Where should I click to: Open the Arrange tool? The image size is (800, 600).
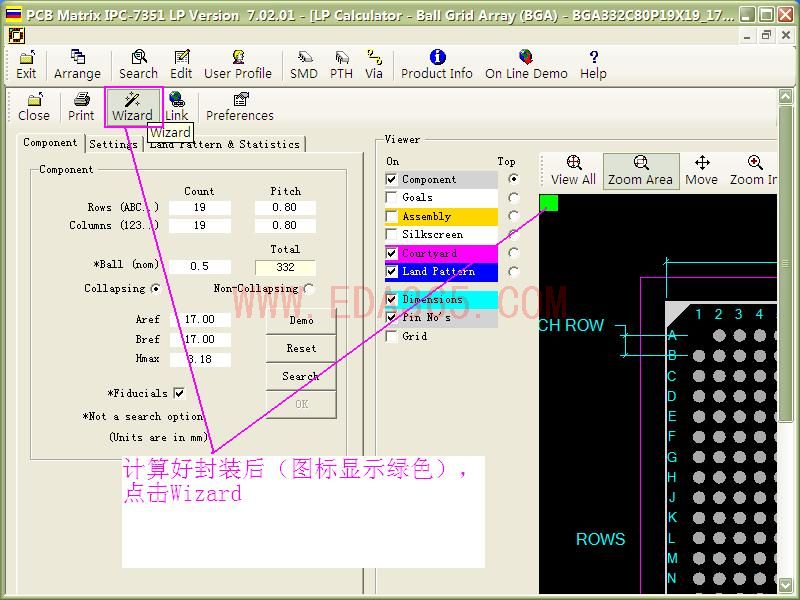pos(78,65)
